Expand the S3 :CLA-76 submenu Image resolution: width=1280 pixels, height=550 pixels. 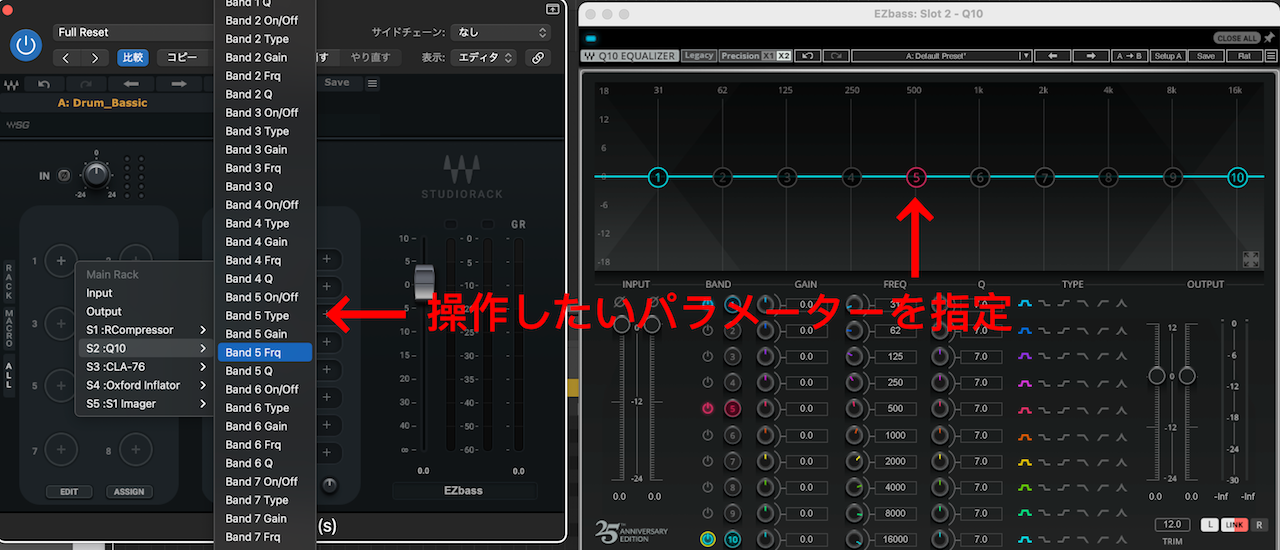pos(146,367)
